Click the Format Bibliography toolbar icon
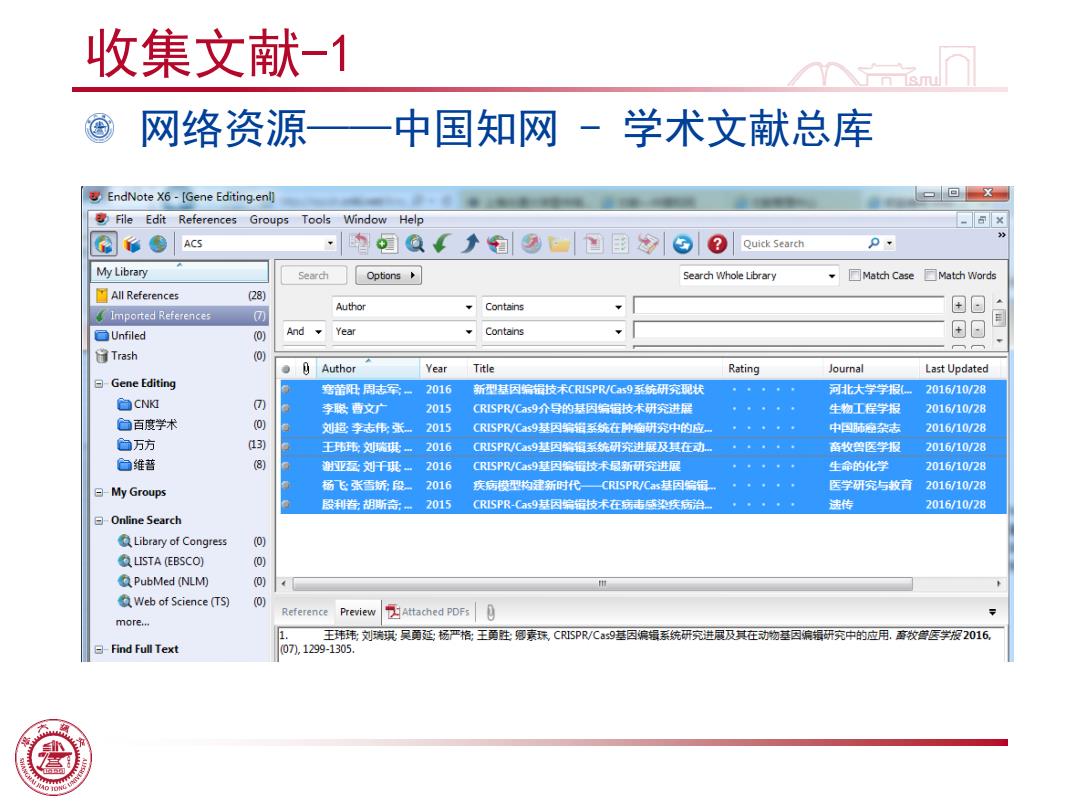The image size is (1080, 810). point(620,244)
